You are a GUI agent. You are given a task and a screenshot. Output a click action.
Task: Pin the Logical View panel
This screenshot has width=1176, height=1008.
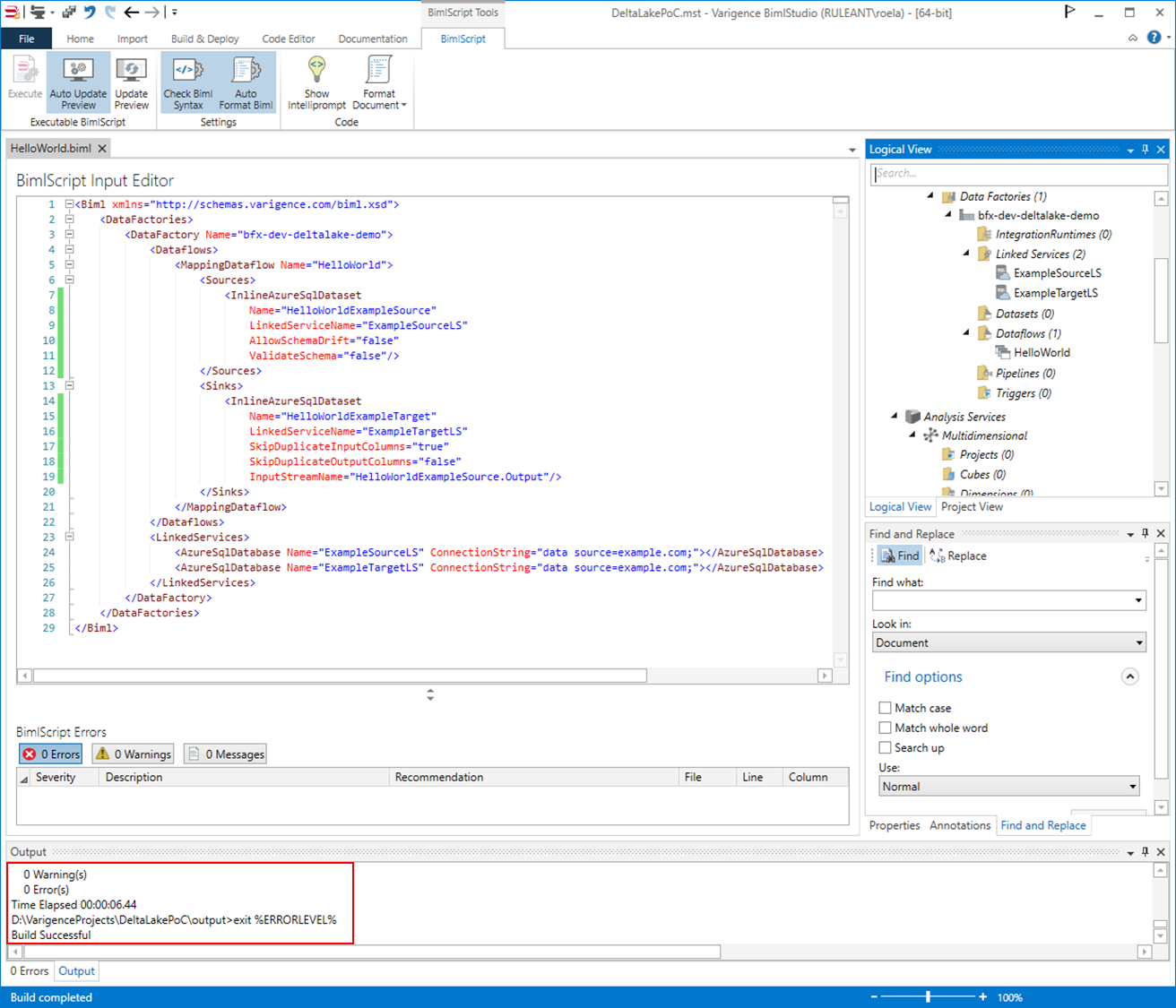coord(1145,150)
